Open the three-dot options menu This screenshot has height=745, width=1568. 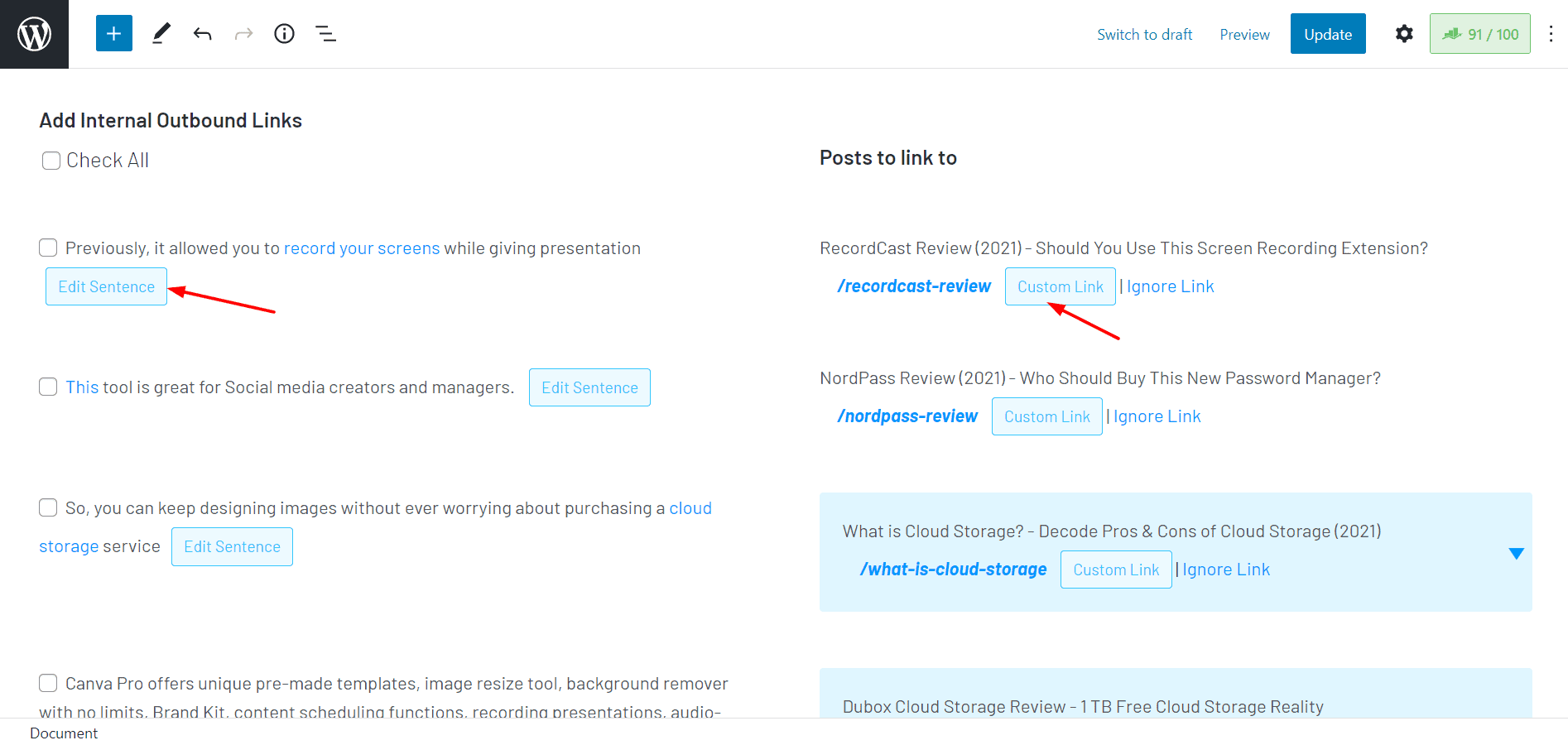pyautogui.click(x=1551, y=34)
